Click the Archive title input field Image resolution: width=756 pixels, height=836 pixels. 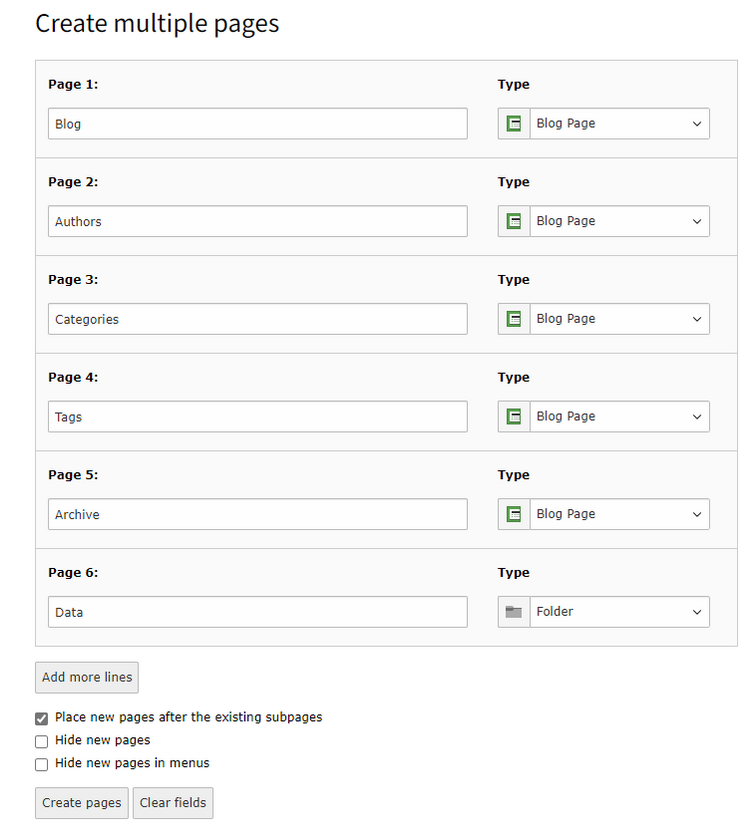tap(258, 514)
